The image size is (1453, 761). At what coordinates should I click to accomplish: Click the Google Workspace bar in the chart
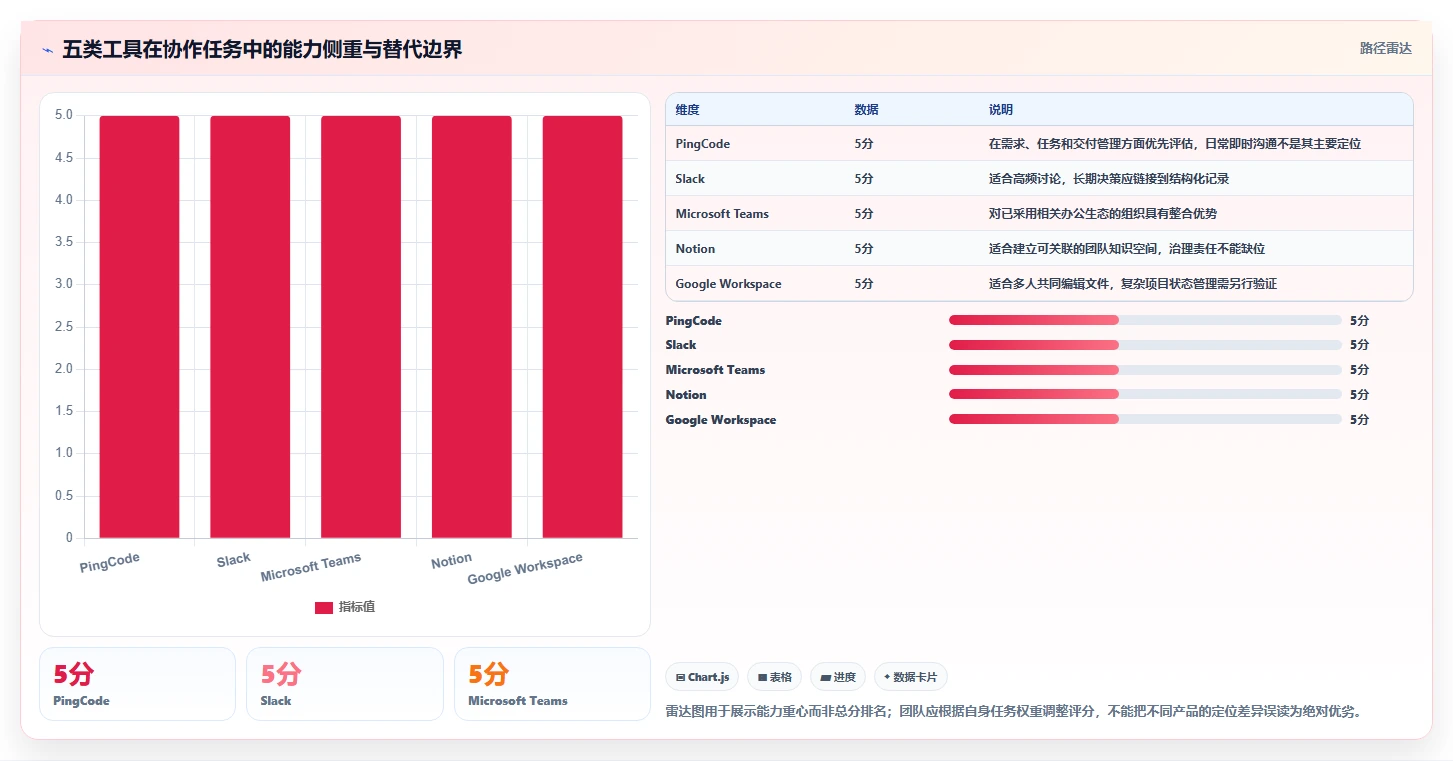pyautogui.click(x=583, y=327)
